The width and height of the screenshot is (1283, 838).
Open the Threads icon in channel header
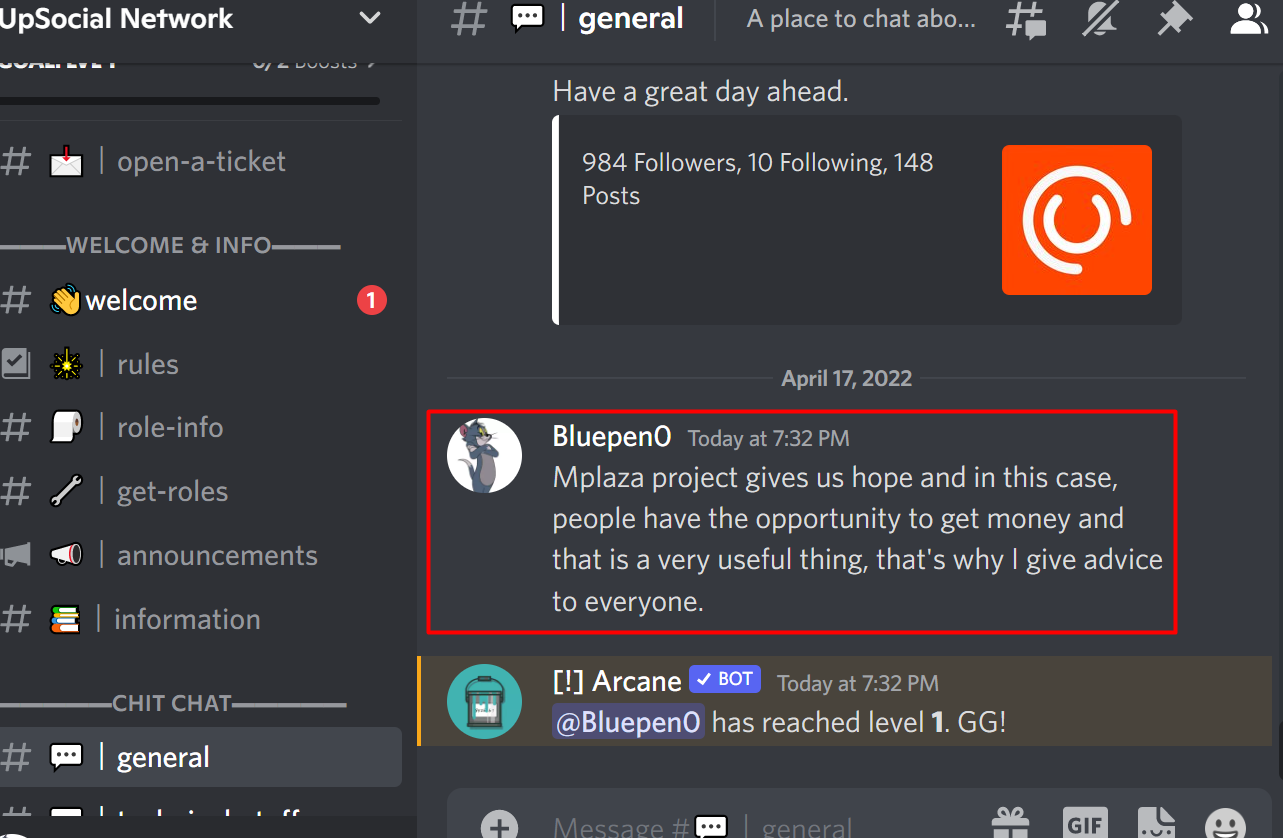[1026, 19]
